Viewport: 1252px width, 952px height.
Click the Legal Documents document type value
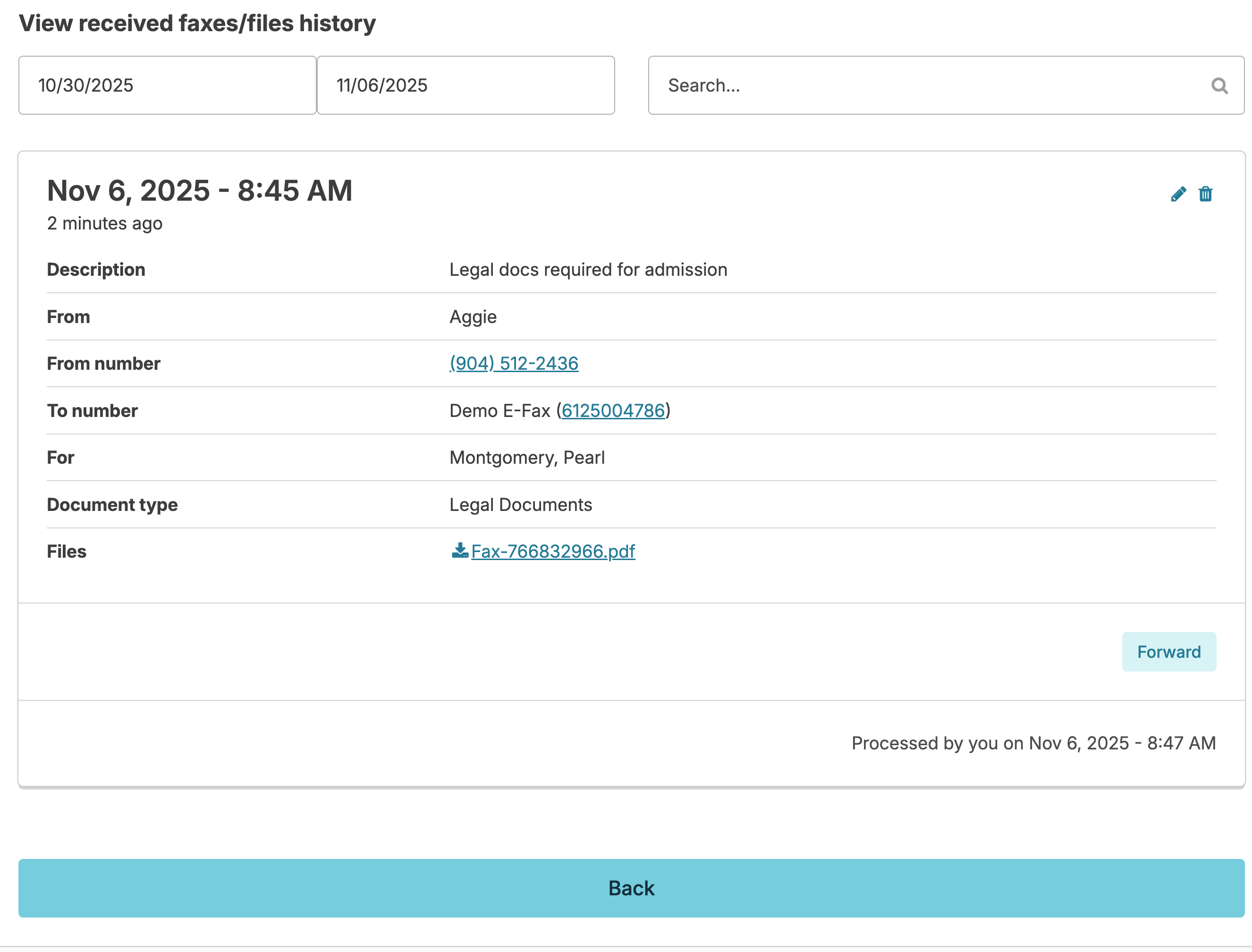520,504
